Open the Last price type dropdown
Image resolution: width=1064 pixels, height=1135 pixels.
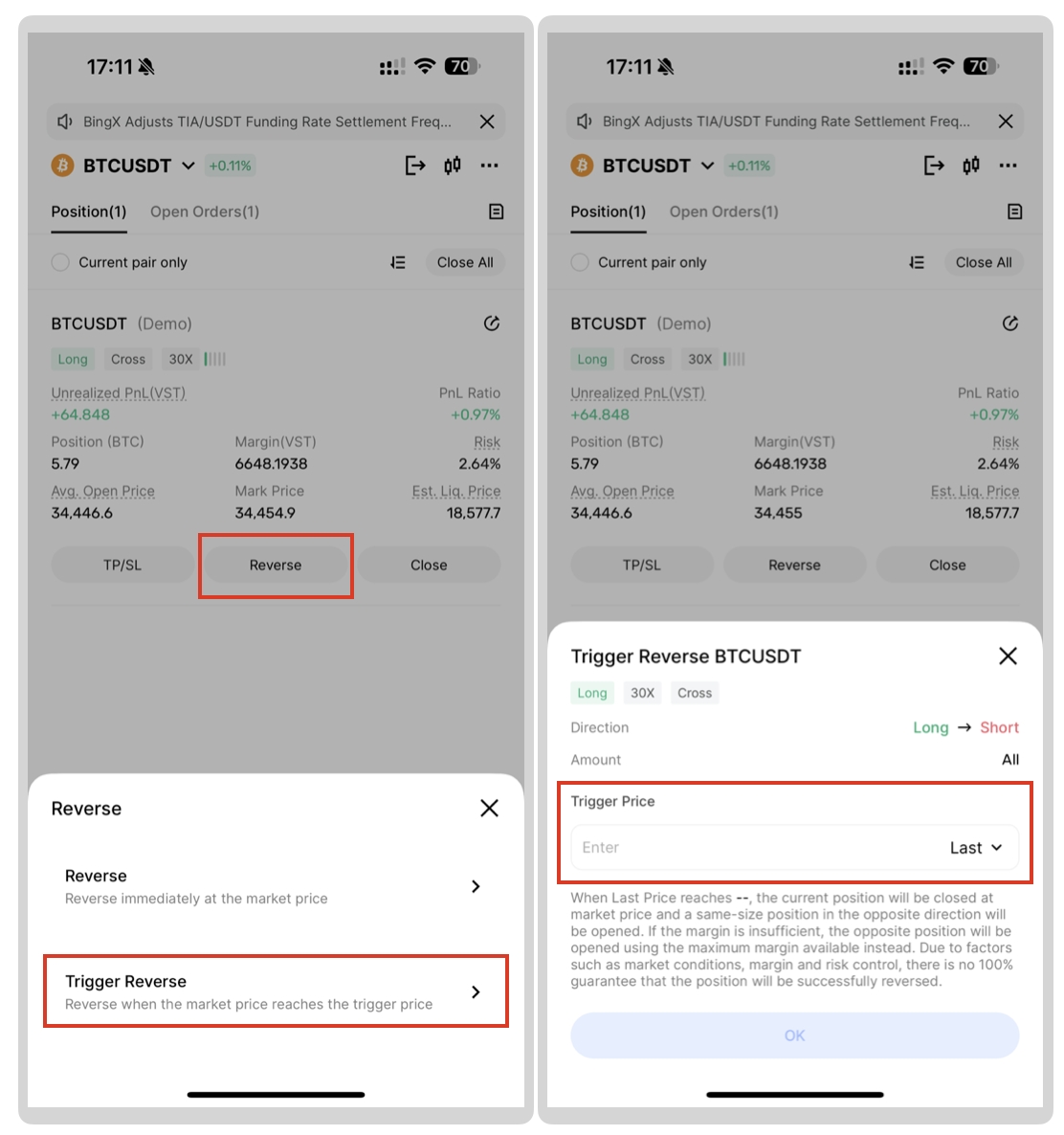click(976, 848)
